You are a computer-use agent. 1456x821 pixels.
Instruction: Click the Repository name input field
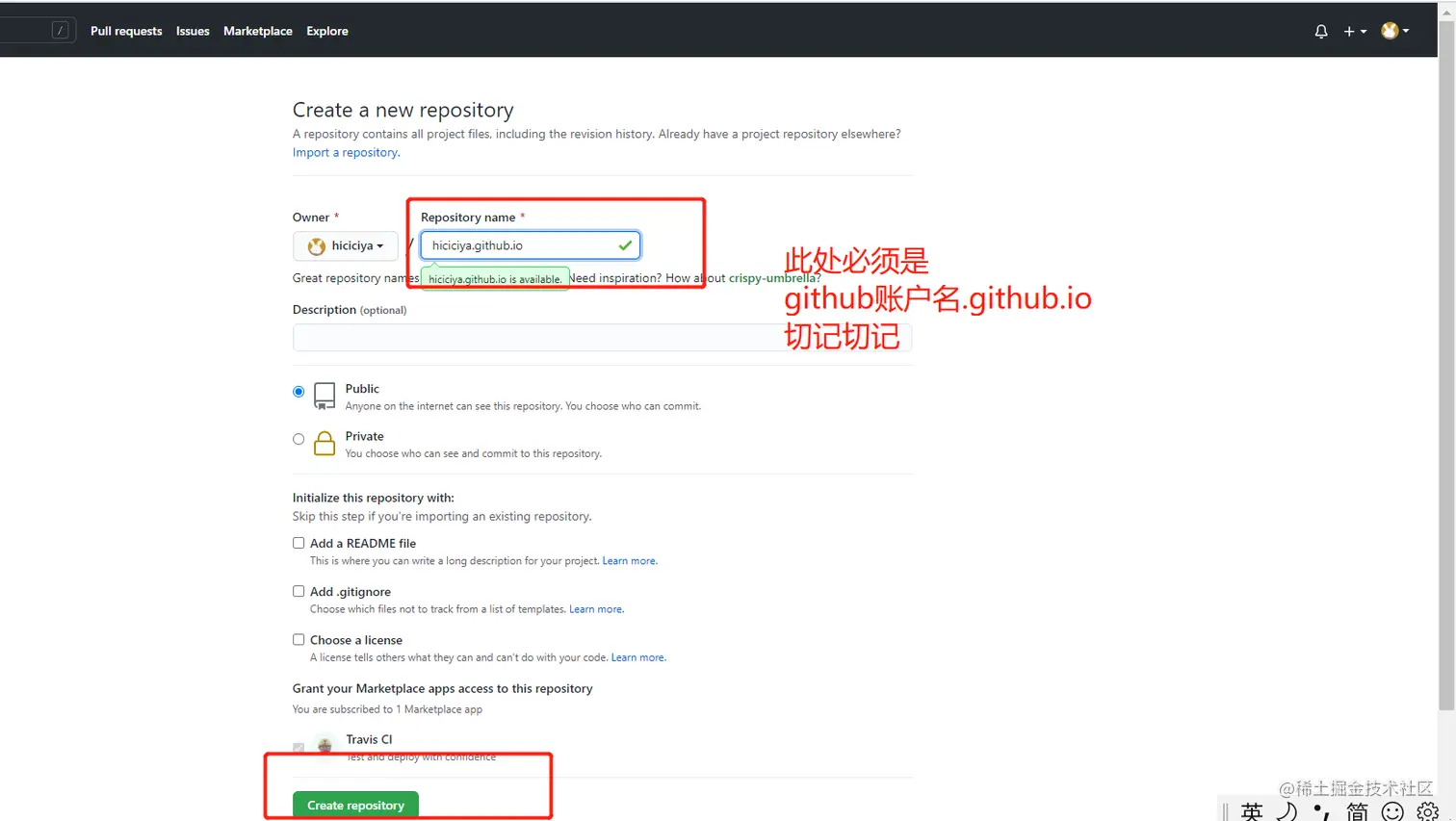530,245
